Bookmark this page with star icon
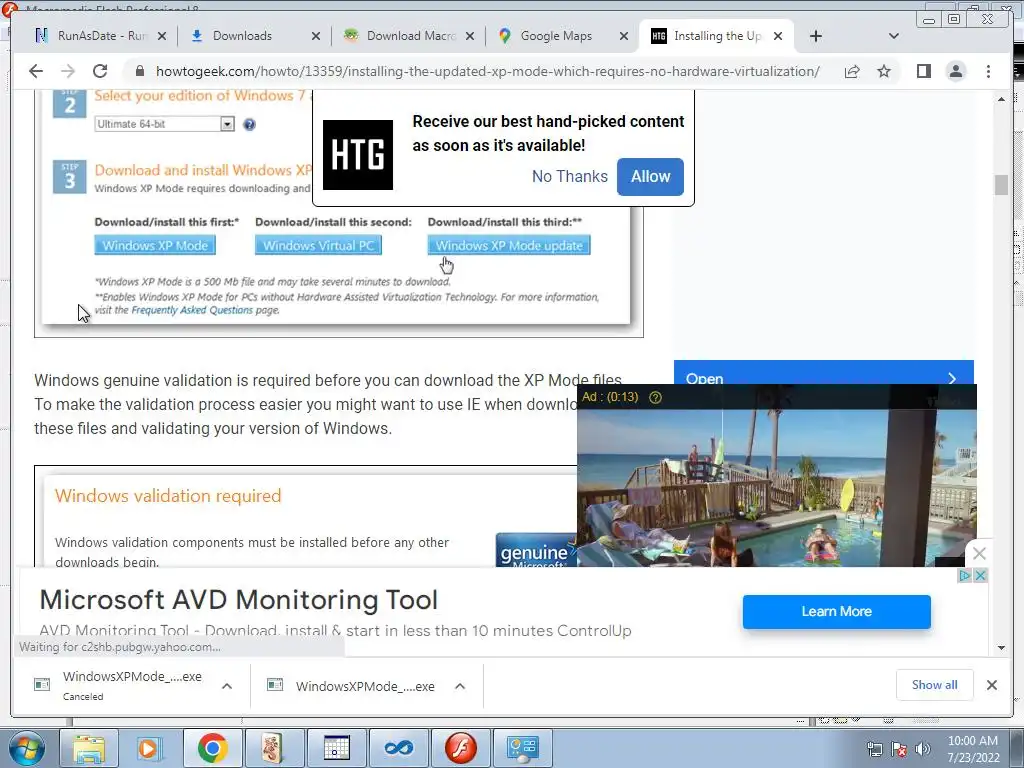The image size is (1024, 768). click(884, 71)
